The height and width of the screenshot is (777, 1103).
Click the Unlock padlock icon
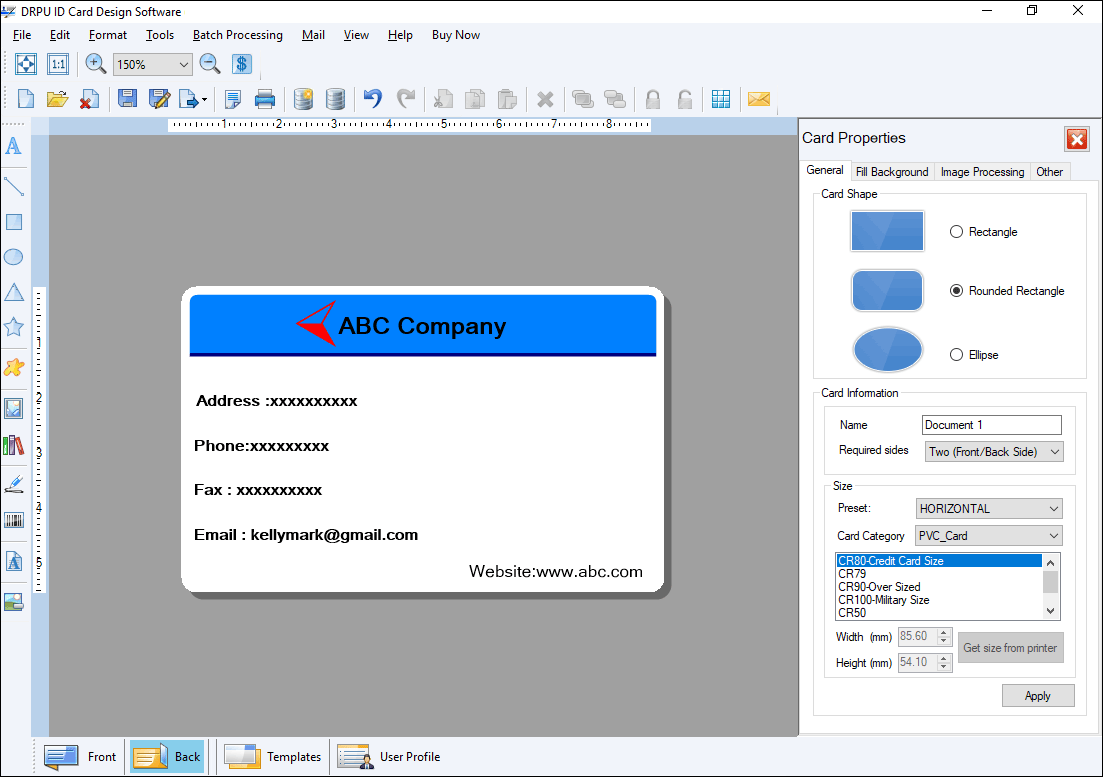tap(684, 99)
